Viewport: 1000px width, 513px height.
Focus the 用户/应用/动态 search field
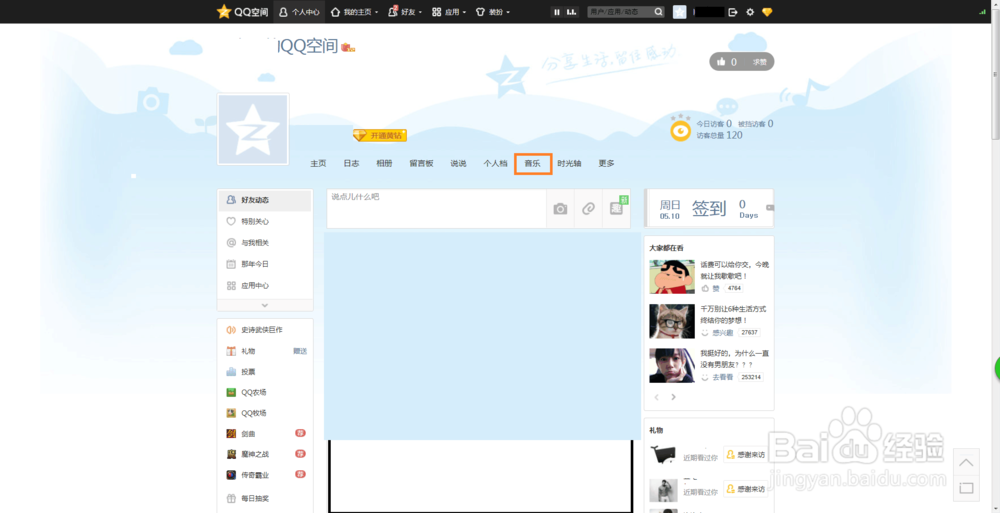pos(619,11)
